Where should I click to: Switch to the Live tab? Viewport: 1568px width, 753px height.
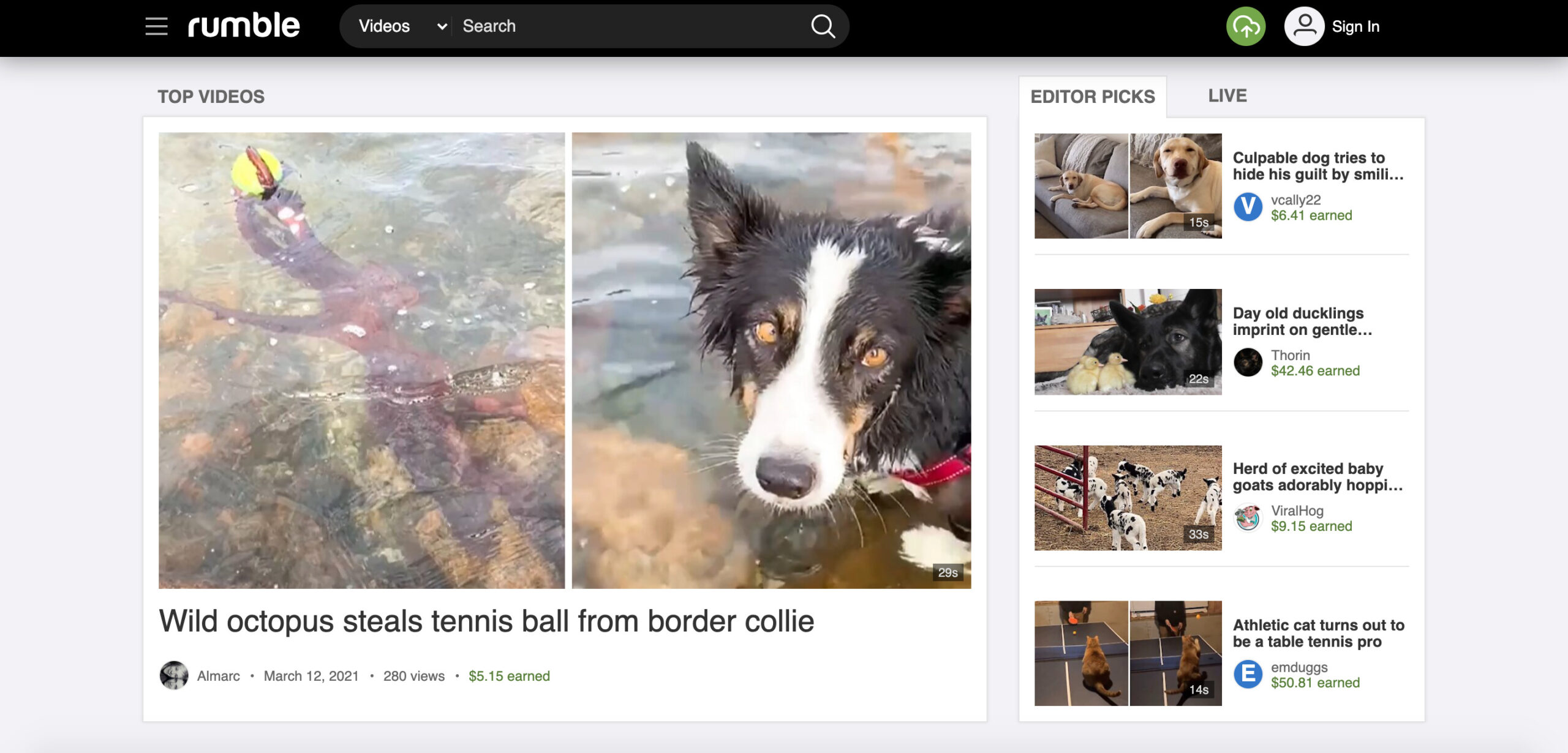(1227, 96)
